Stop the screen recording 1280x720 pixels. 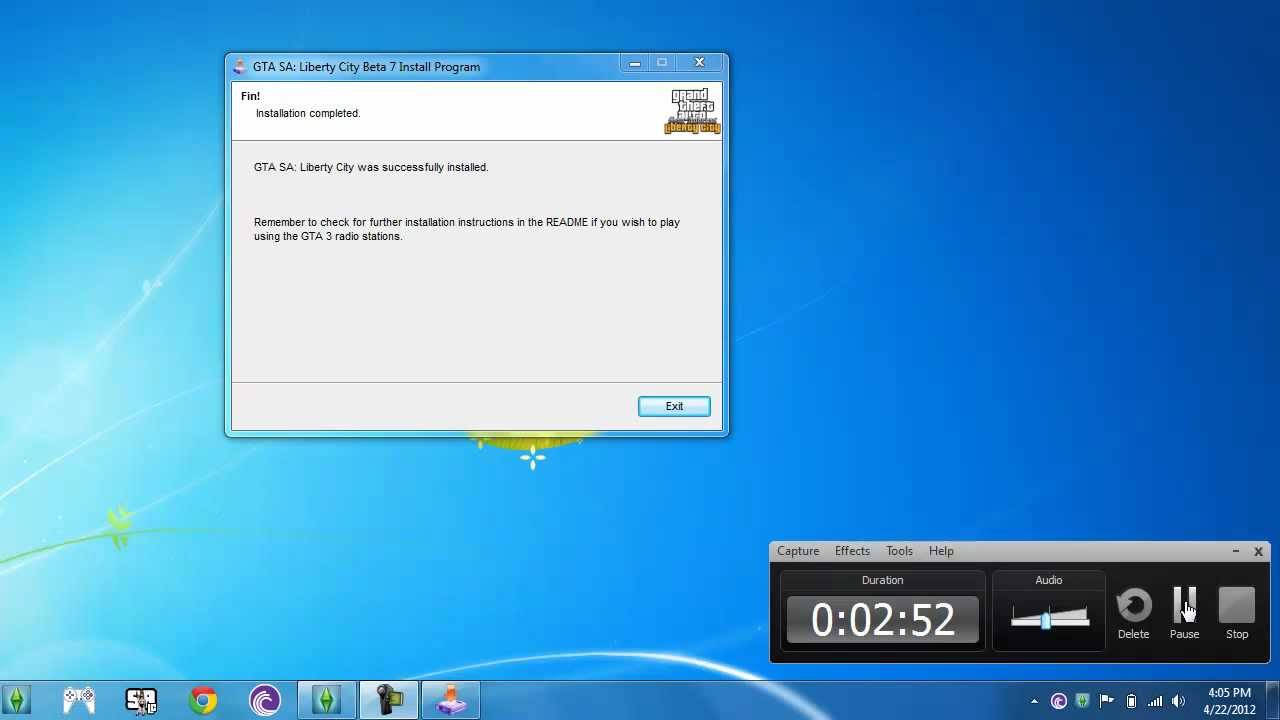tap(1237, 613)
